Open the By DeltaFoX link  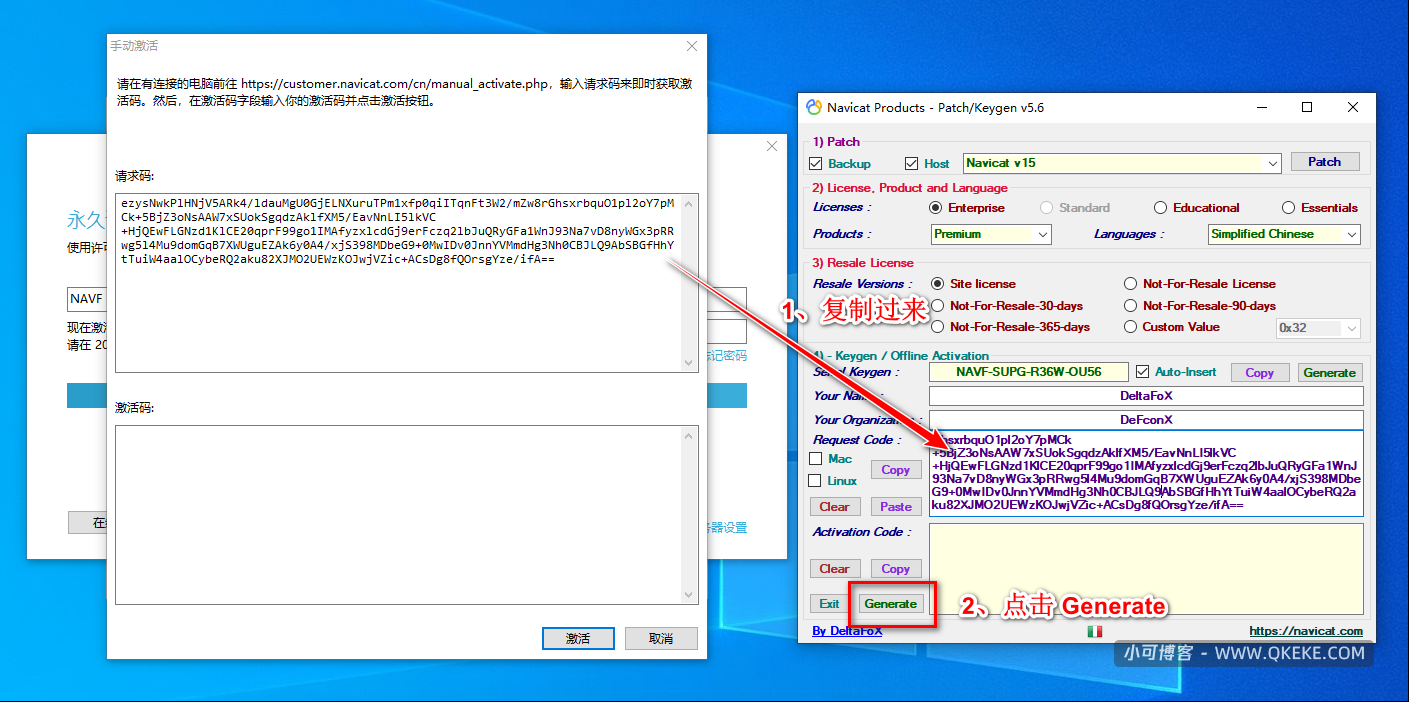click(x=846, y=631)
